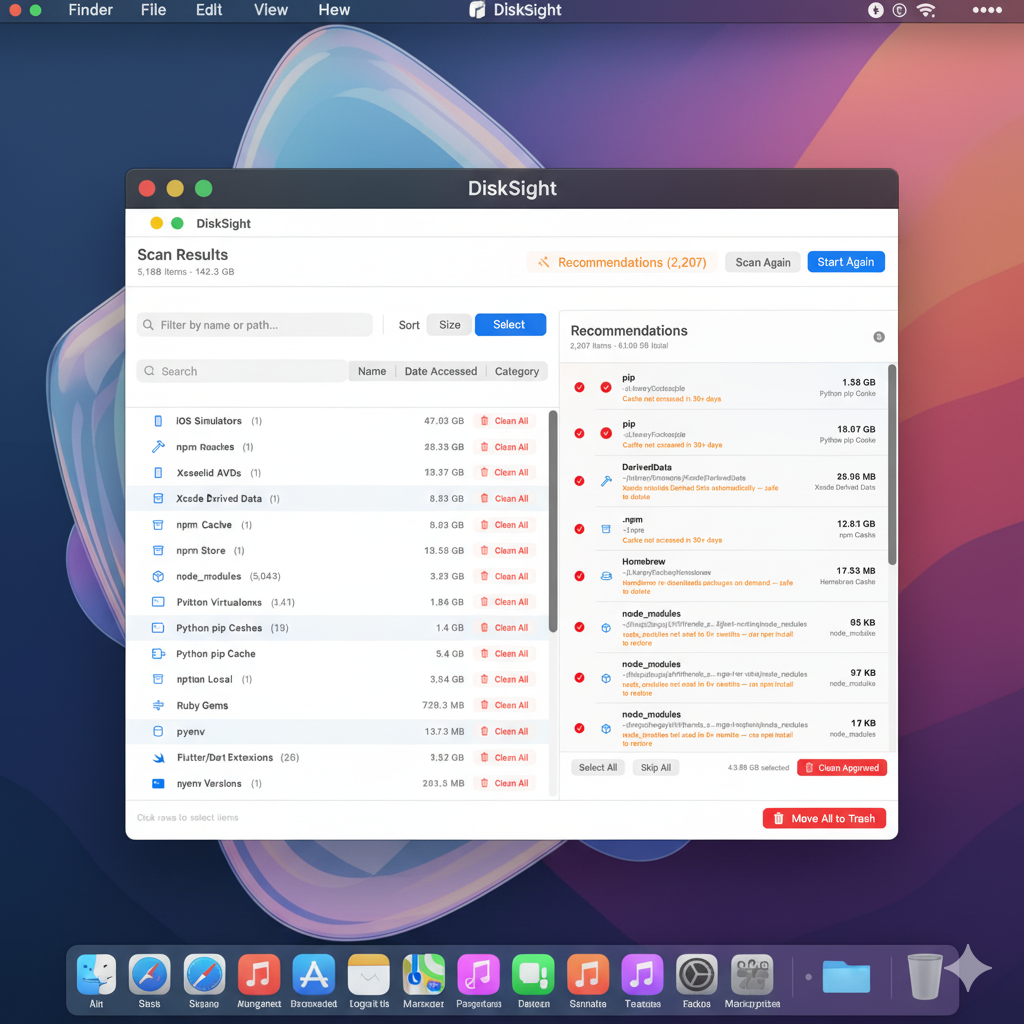Choose the Size sort option

point(450,325)
